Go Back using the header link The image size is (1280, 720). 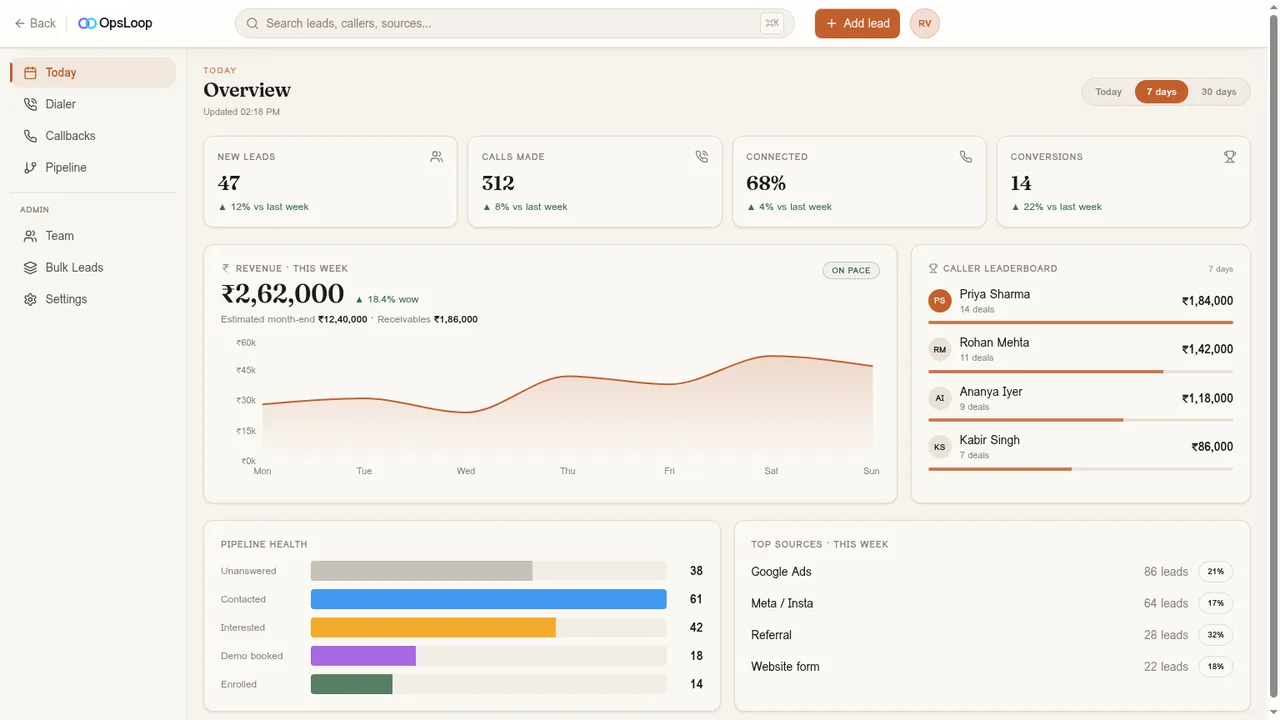(35, 23)
